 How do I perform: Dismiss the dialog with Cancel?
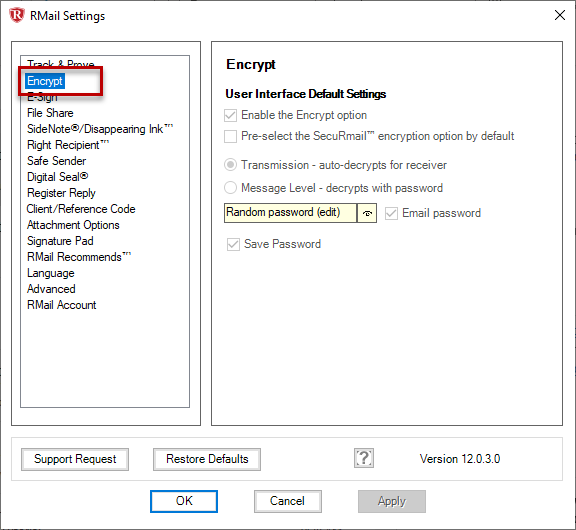pos(288,501)
